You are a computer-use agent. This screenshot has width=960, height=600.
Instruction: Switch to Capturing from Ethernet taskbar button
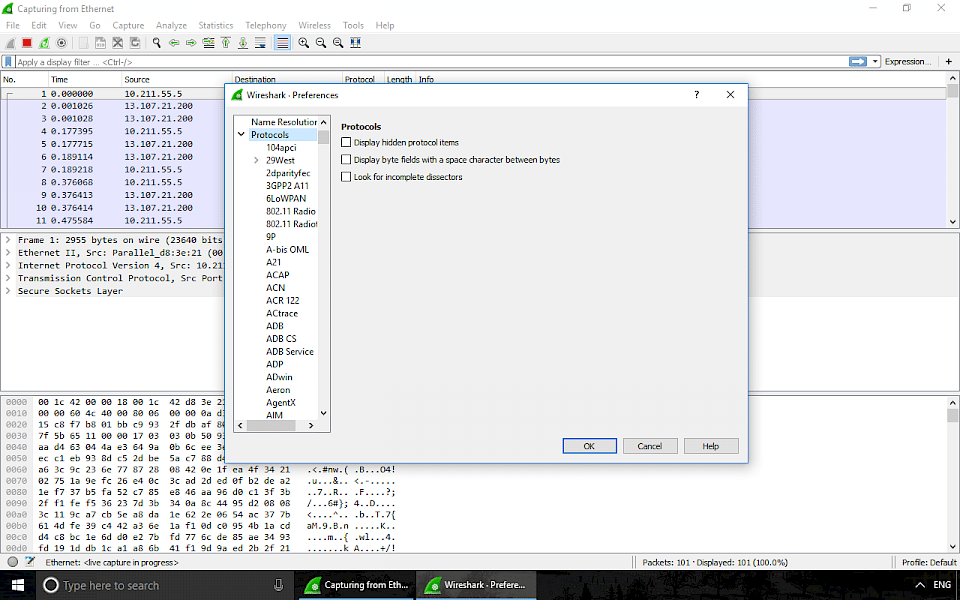[x=356, y=585]
